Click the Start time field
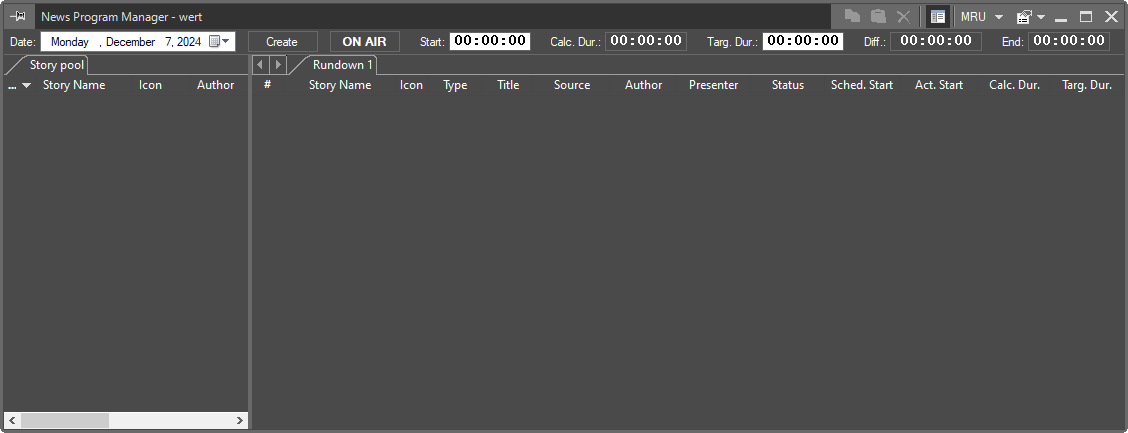This screenshot has width=1128, height=433. (489, 41)
